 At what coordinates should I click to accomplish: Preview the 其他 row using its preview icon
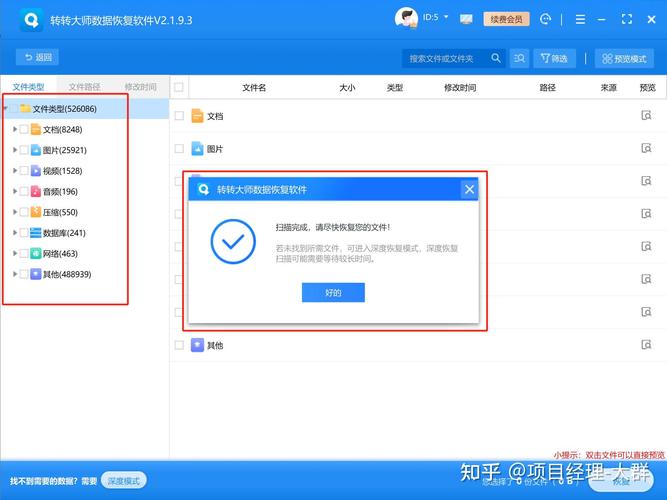[646, 345]
